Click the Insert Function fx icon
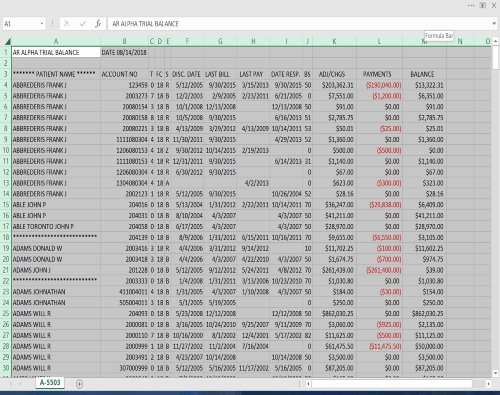This screenshot has height=395, width=500. [98, 24]
